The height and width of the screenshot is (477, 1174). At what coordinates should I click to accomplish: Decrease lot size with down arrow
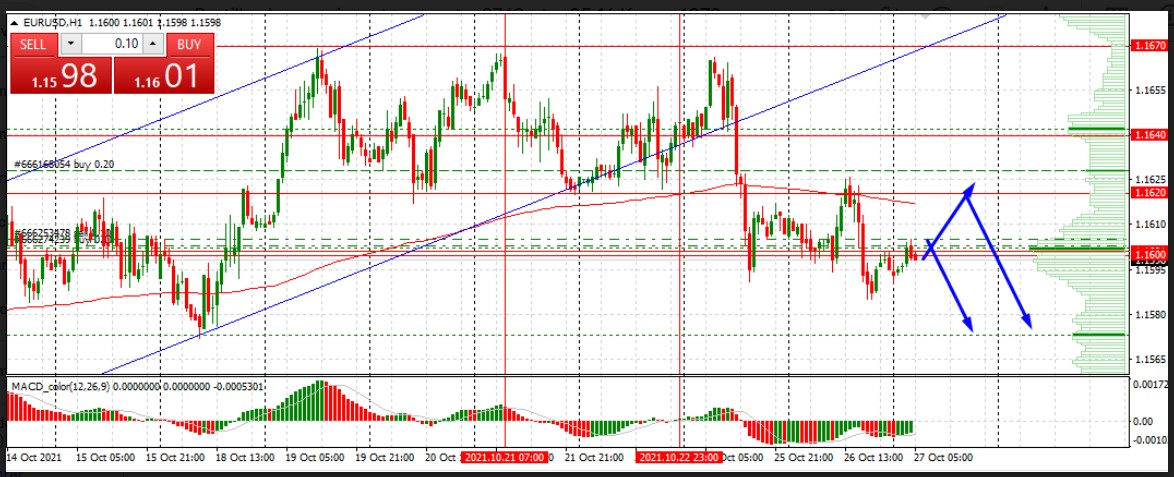pyautogui.click(x=70, y=44)
